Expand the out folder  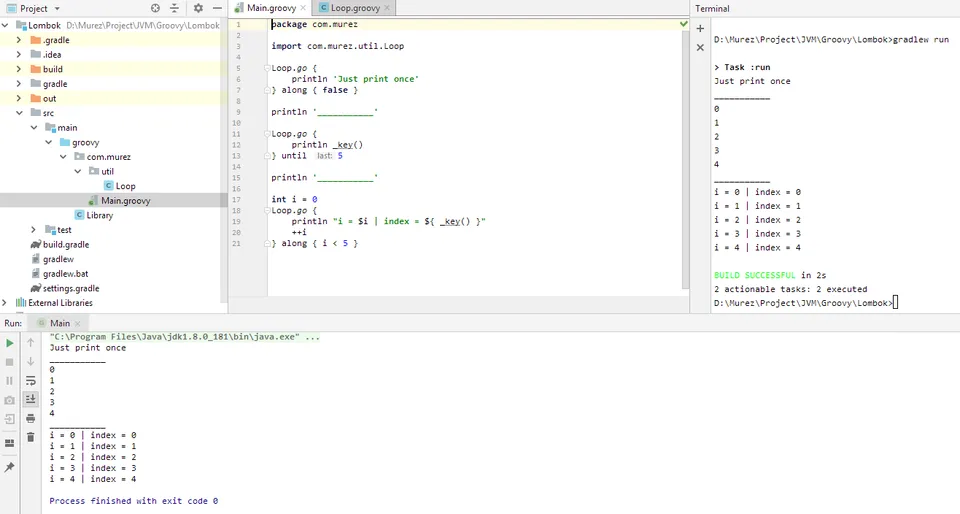tap(19, 99)
